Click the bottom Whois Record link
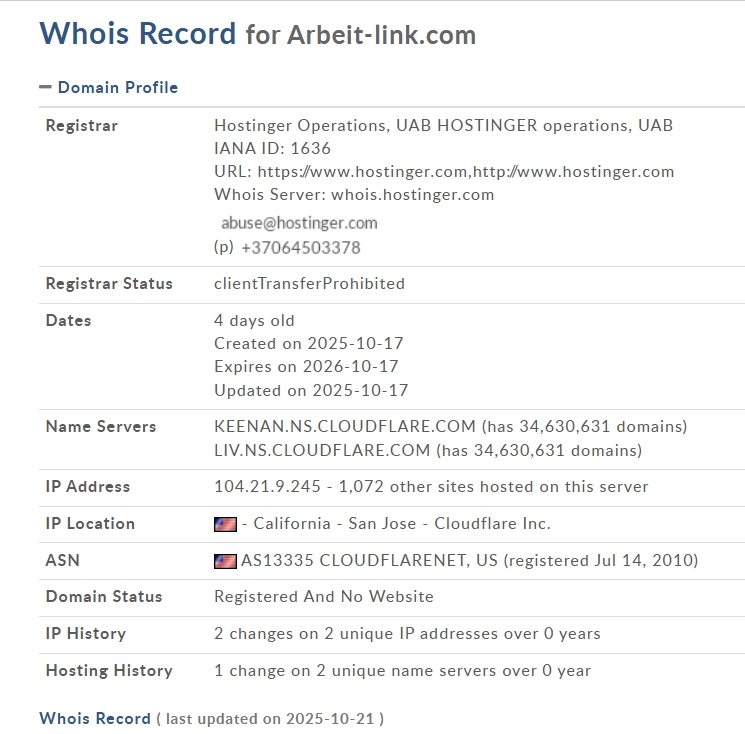Viewport: 745px width, 734px height. coord(95,718)
